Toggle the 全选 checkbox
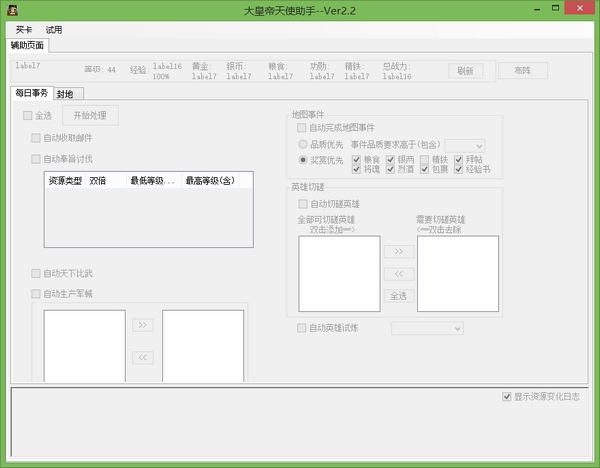The image size is (600, 468). [x=28, y=116]
